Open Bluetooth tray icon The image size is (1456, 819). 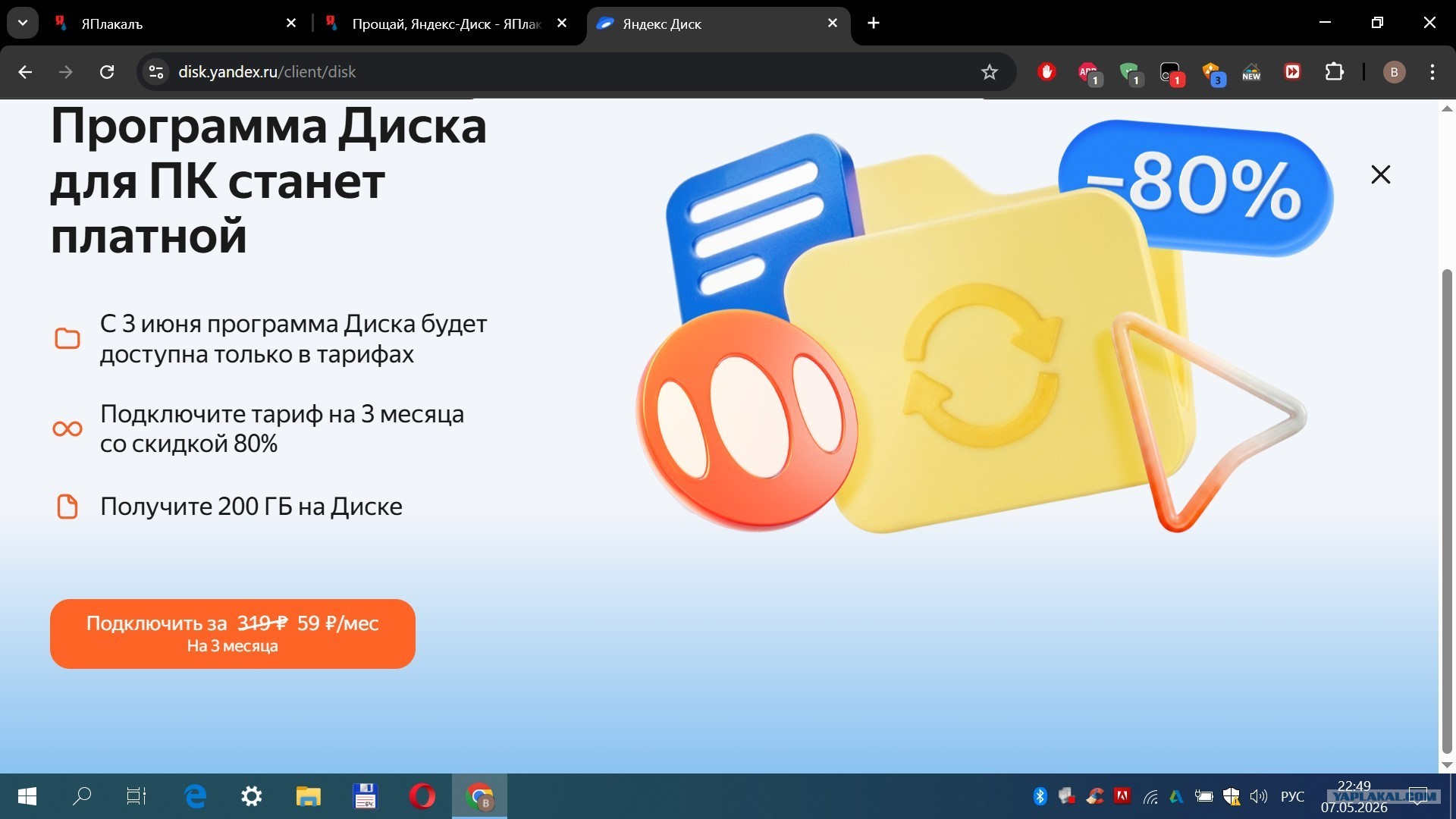click(x=1040, y=796)
